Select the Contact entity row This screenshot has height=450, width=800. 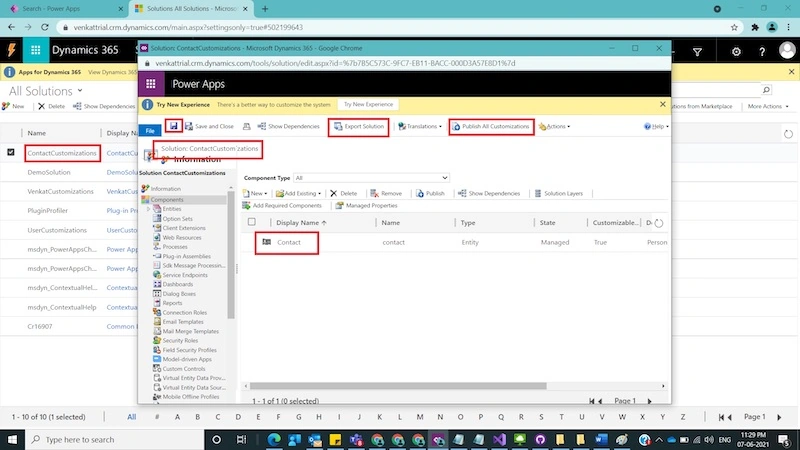tap(454, 242)
